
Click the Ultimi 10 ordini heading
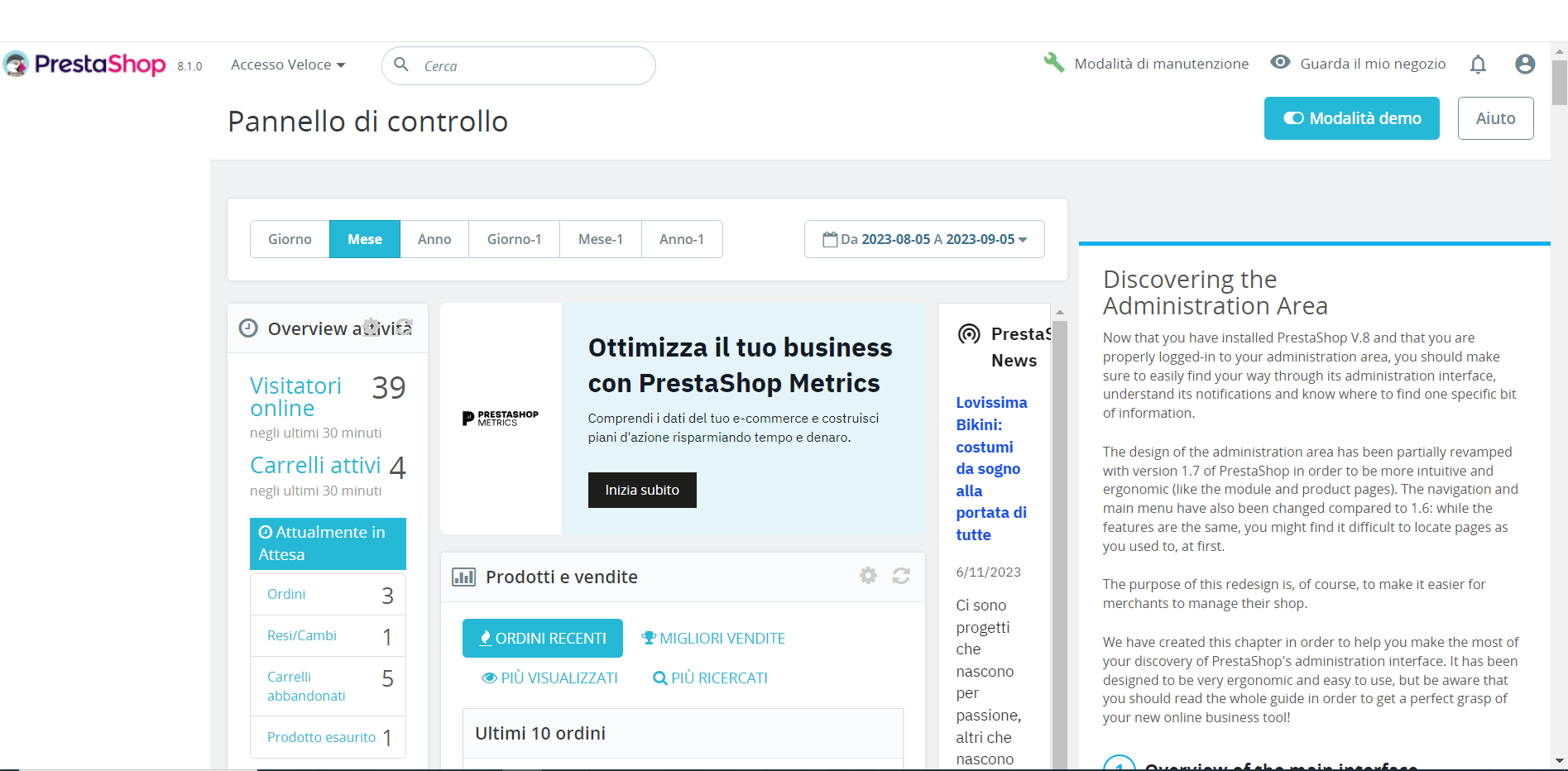click(540, 733)
